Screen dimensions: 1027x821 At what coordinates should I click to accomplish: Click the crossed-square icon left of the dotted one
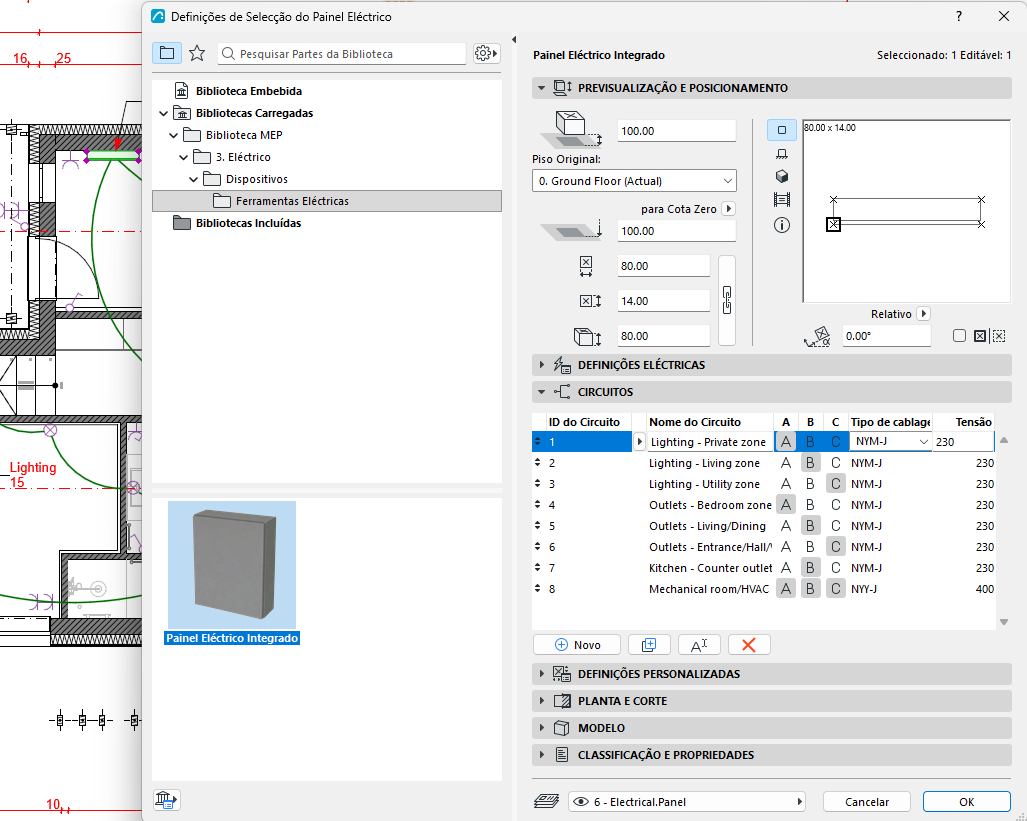(980, 336)
